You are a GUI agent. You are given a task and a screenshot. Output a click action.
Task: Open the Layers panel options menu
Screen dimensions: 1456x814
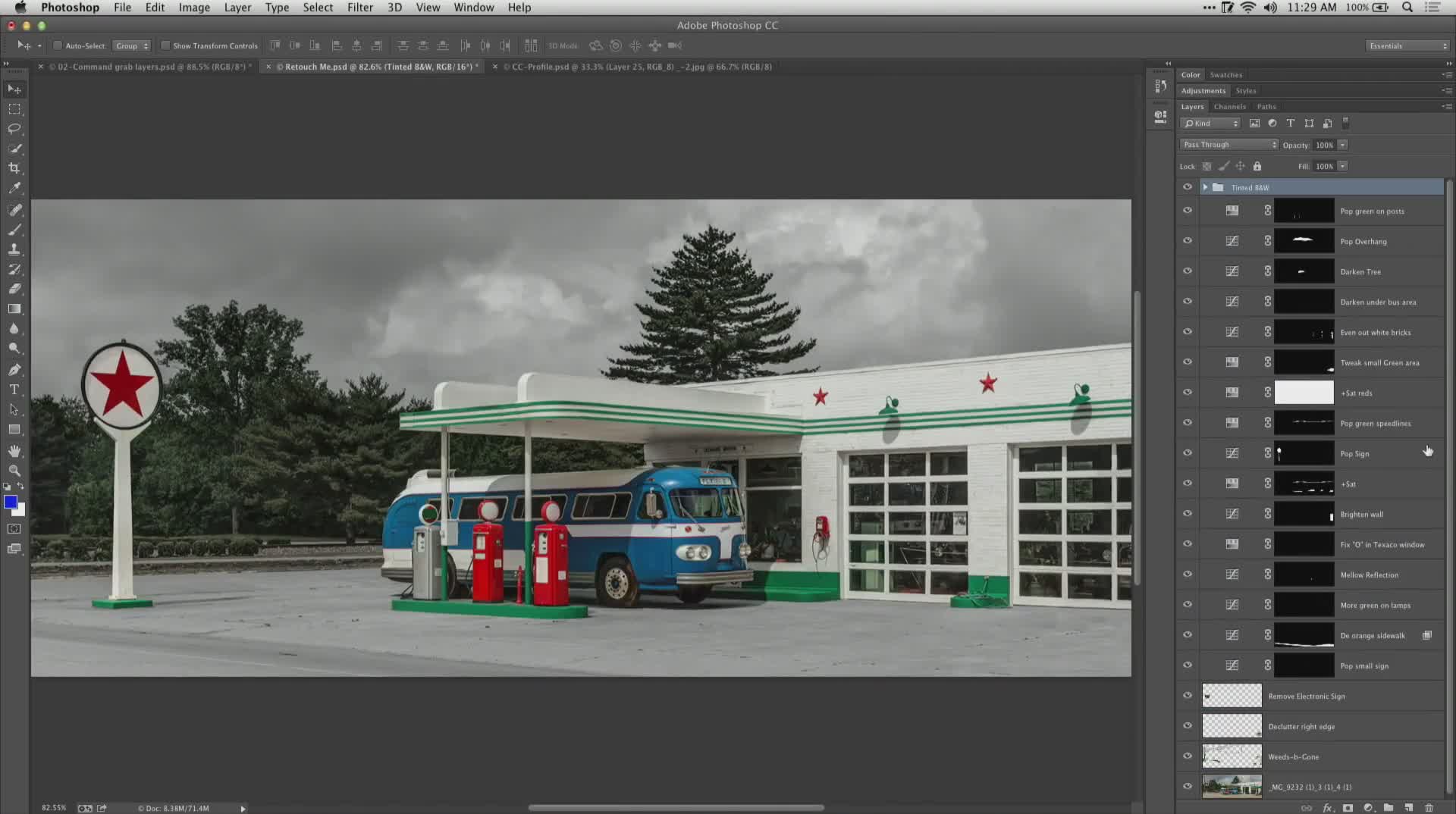click(1447, 107)
